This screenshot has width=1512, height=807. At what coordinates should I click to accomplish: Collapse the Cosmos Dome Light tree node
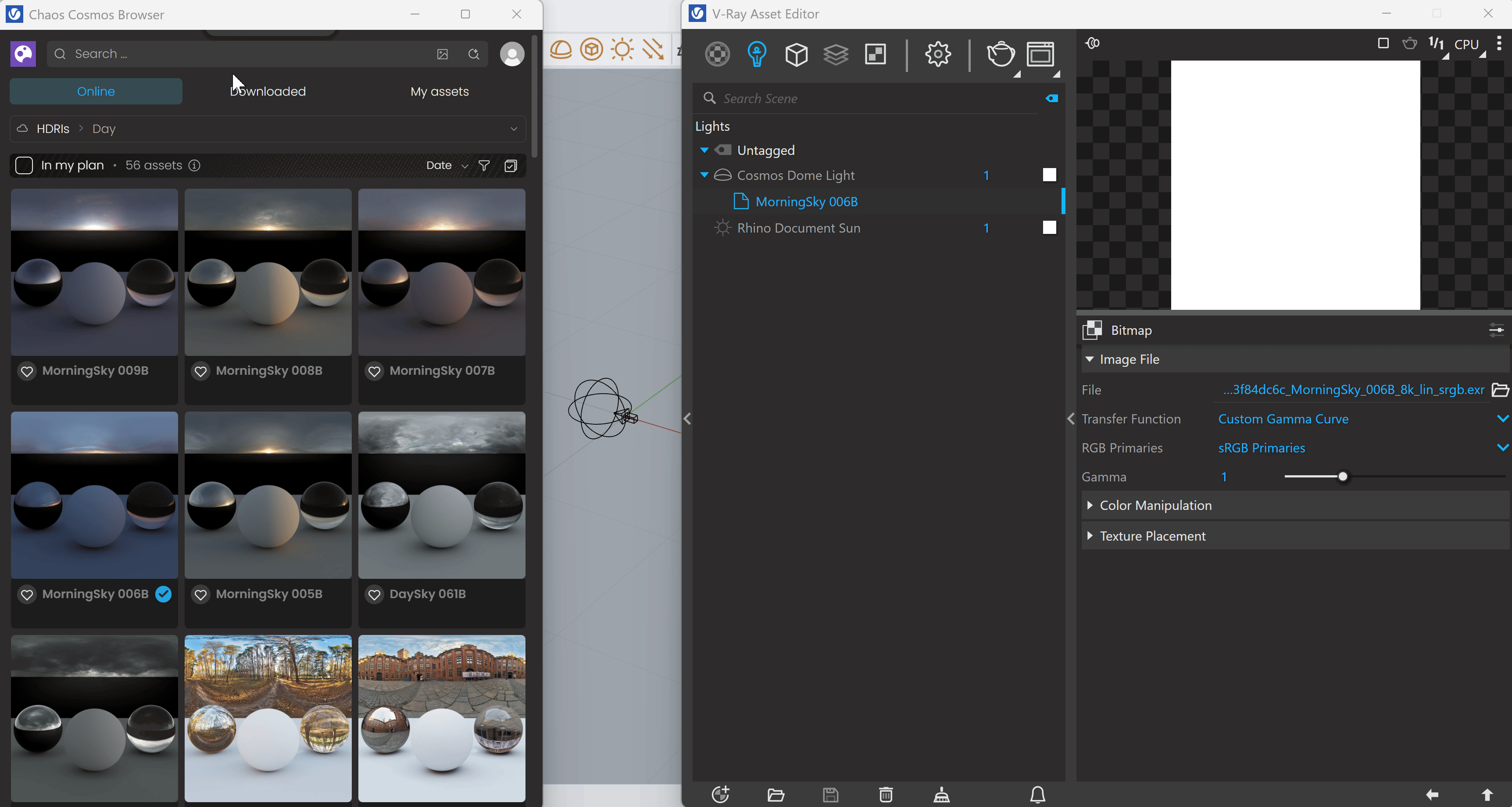click(x=704, y=175)
